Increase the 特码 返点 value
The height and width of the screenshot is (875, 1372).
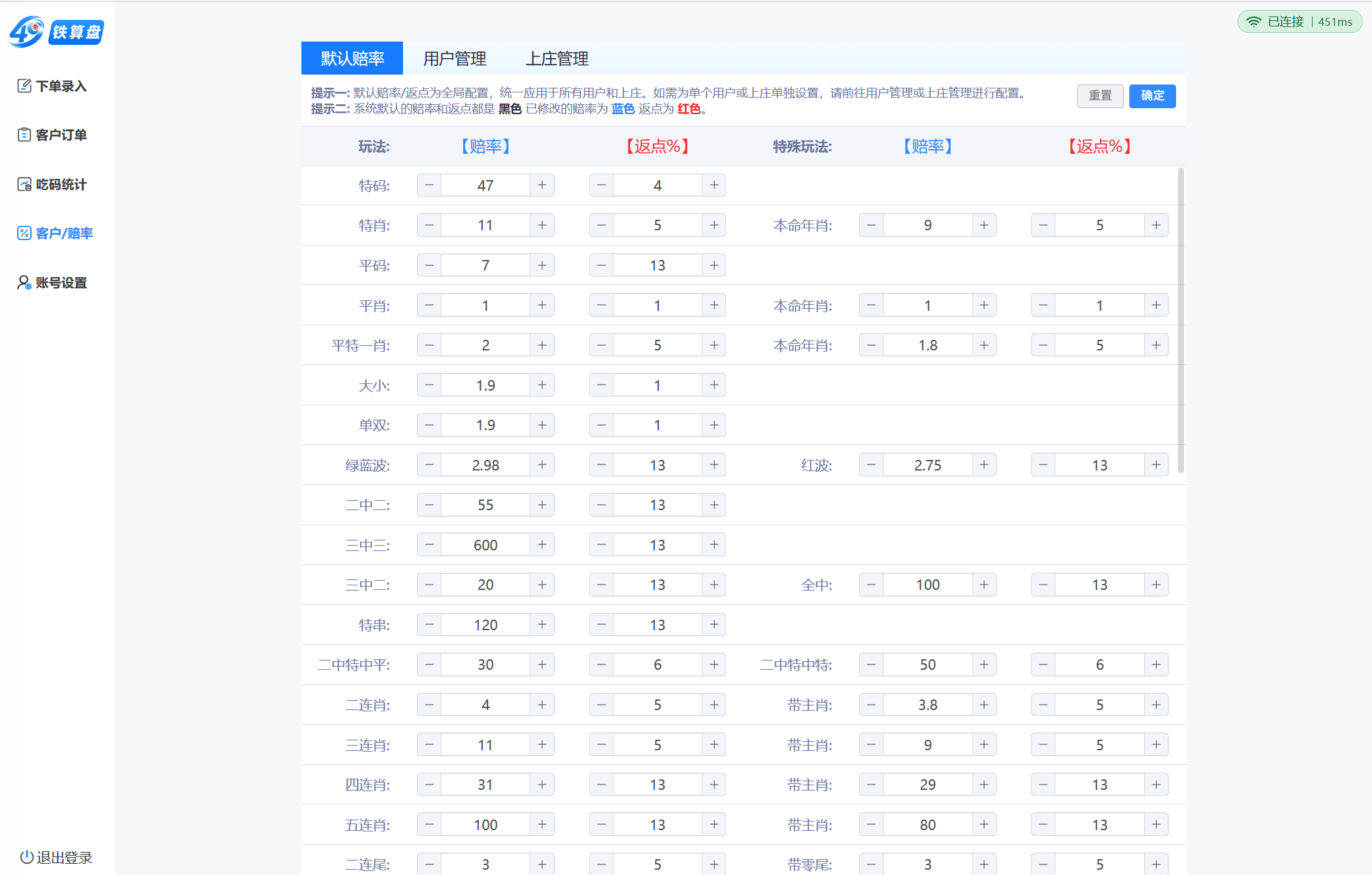pos(714,185)
